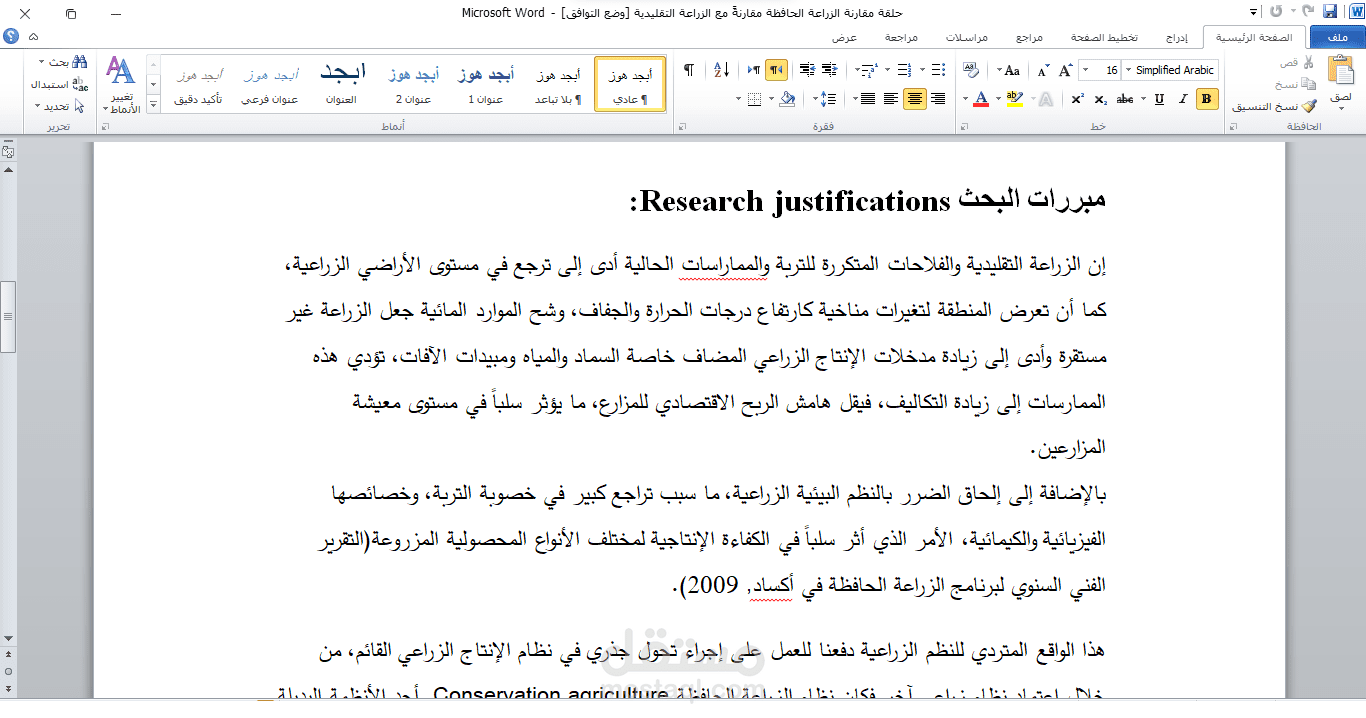Apply the Title (العنوان) style
1366x718 pixels.
pyautogui.click(x=342, y=85)
